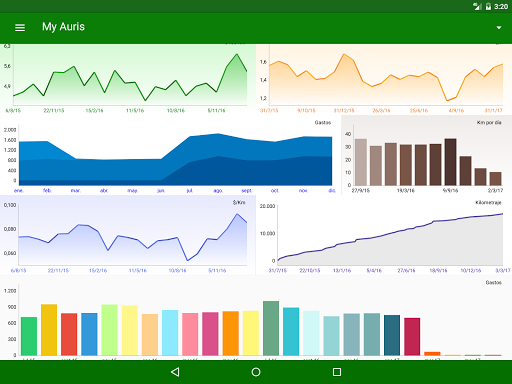Click the ene. month label on the Gastos axis

click(19, 191)
